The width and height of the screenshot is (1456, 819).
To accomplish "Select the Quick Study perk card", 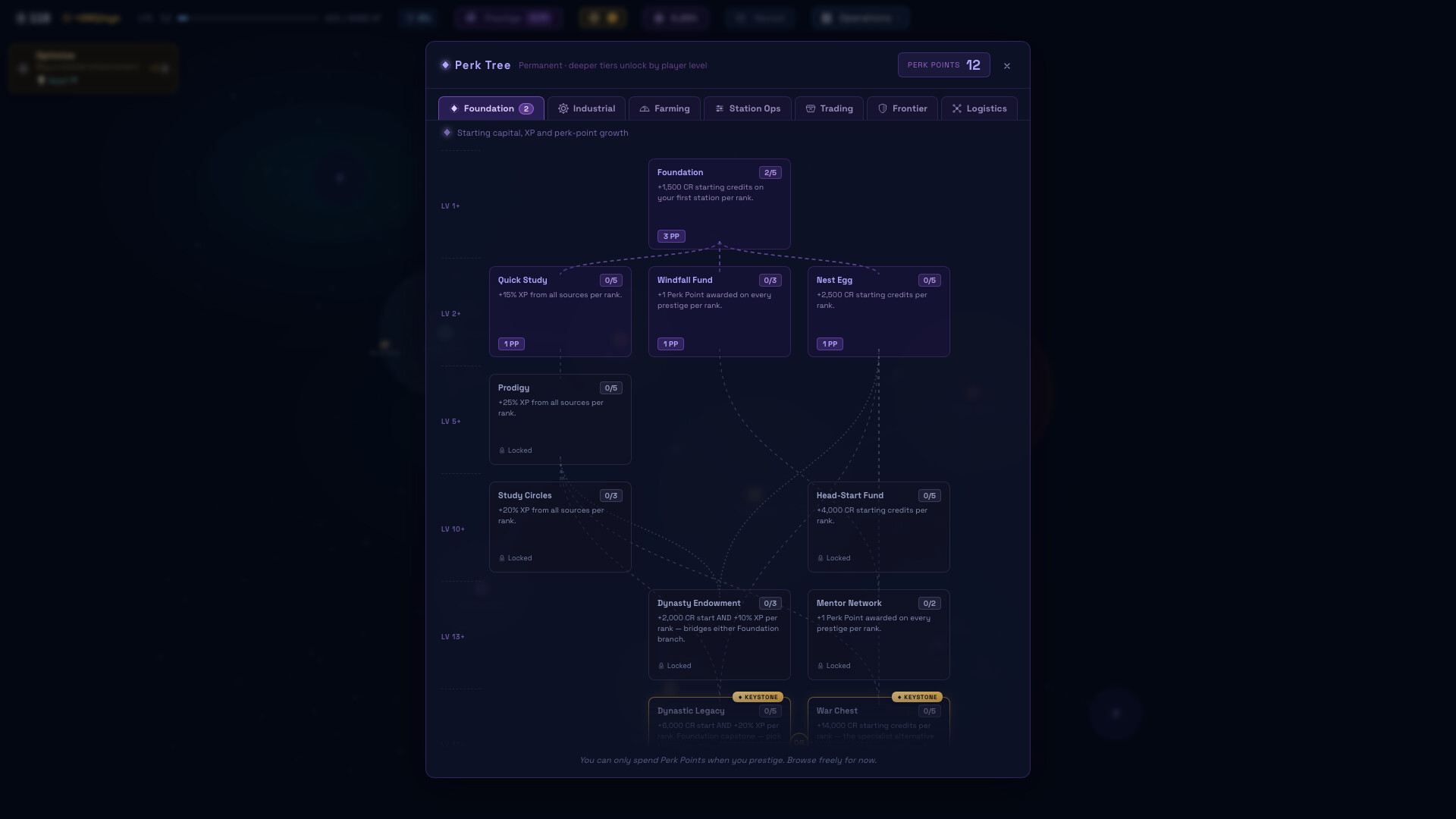I will point(560,312).
